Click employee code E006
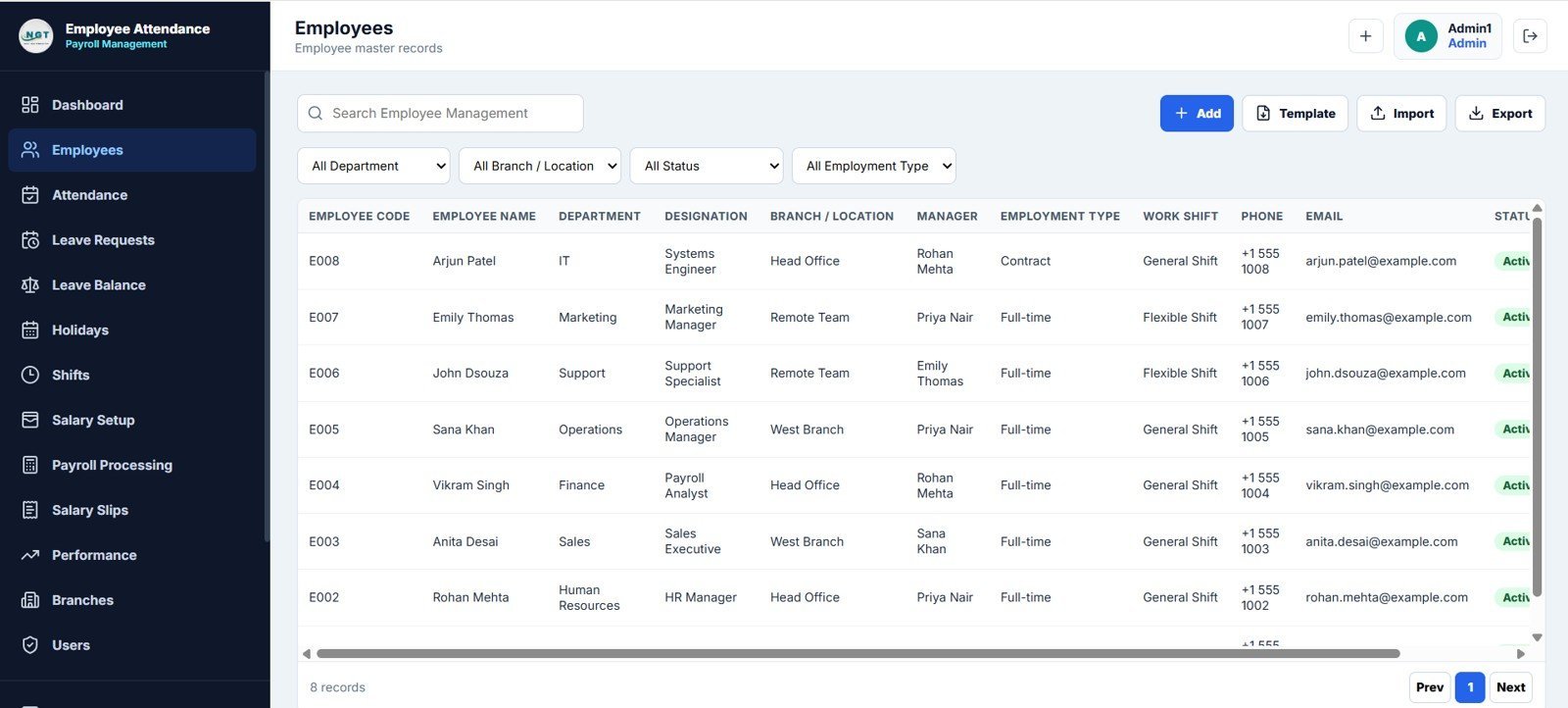Viewport: 1568px width, 708px height. tap(324, 374)
